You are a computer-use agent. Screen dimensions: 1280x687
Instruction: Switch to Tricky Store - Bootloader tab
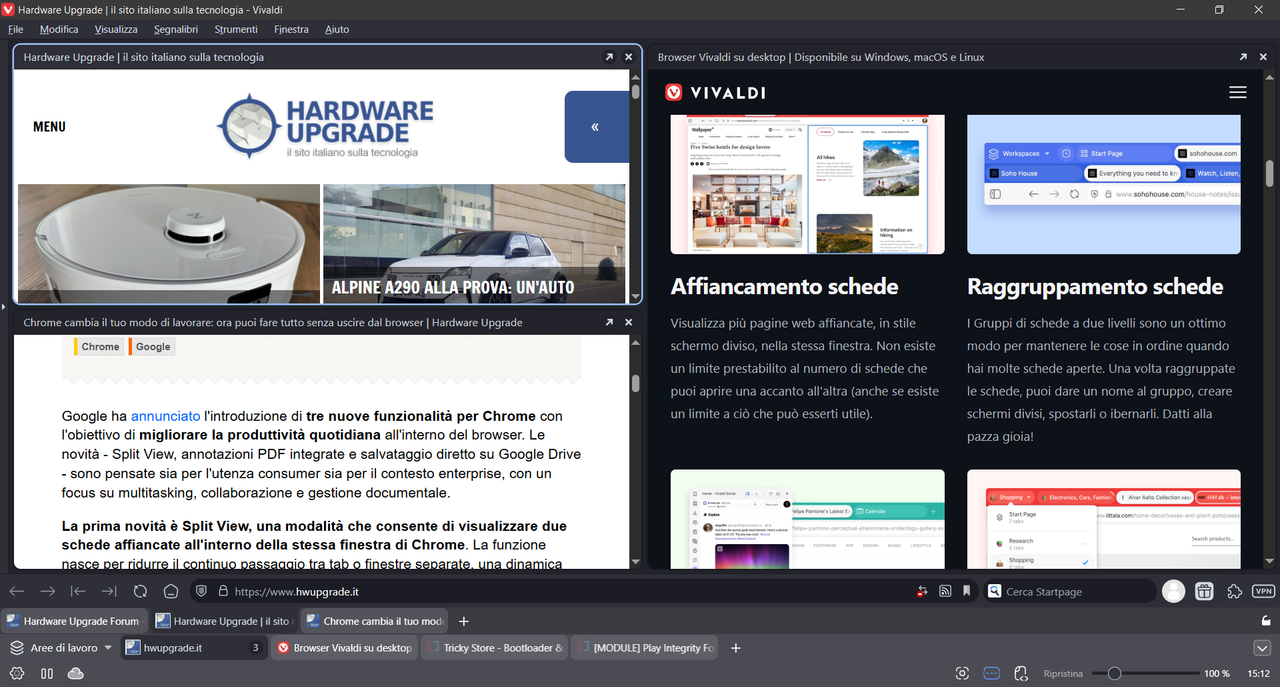click(495, 648)
